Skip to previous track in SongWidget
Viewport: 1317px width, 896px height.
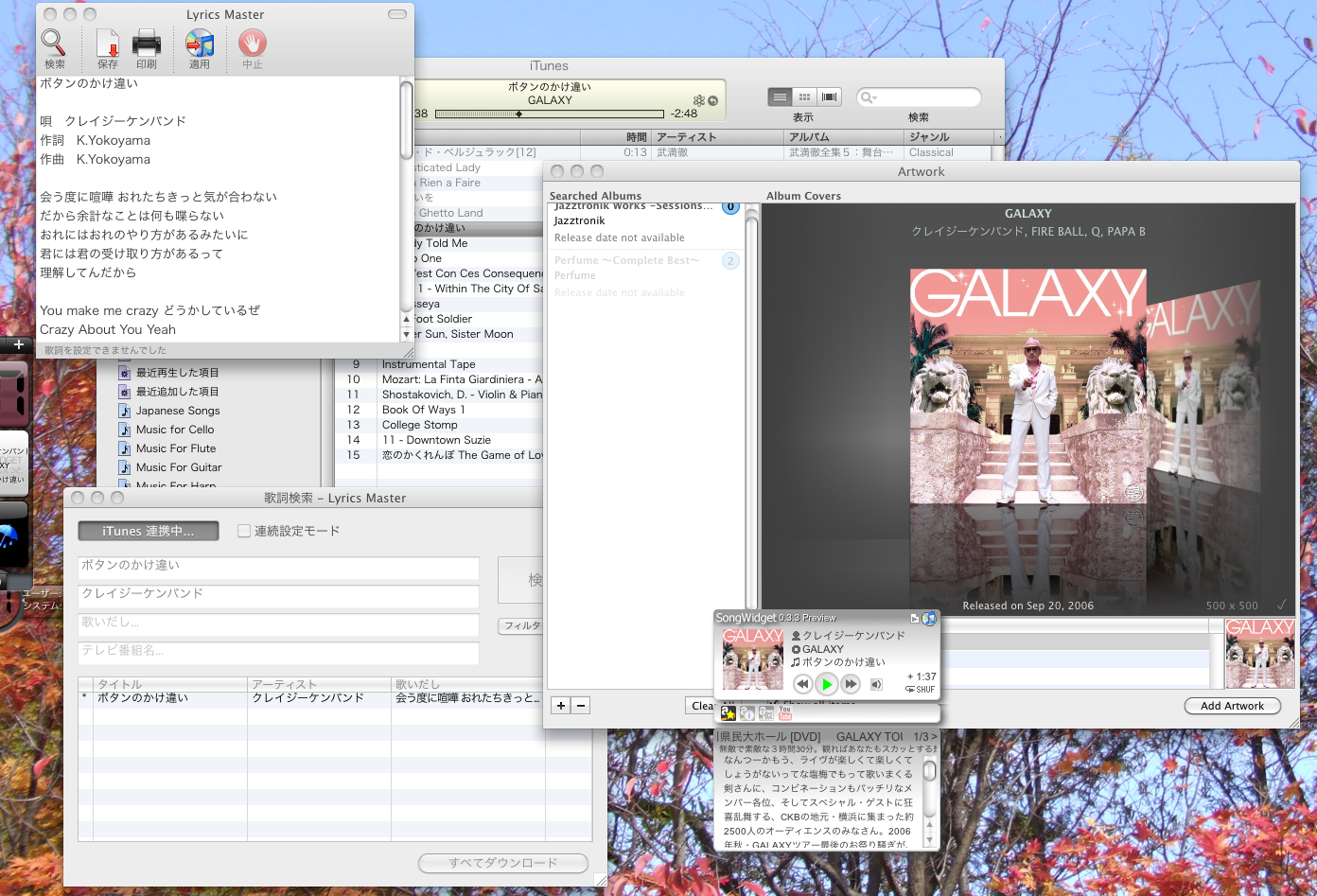coord(803,684)
